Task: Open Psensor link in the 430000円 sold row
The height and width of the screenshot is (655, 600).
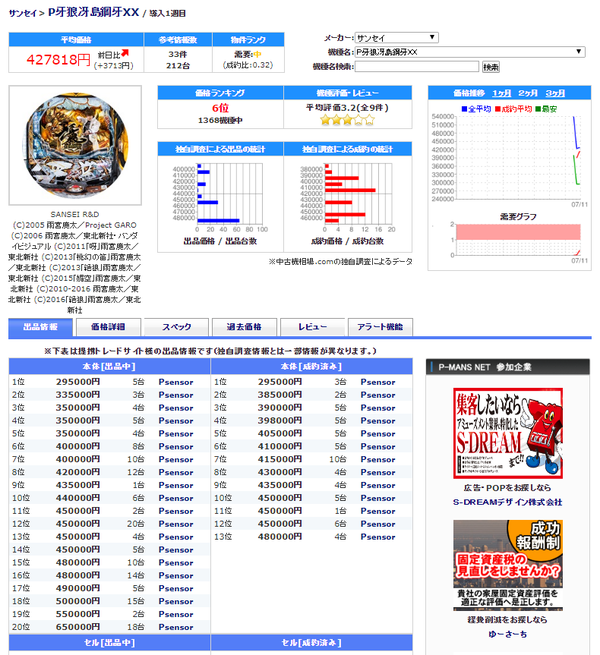Action: point(378,472)
